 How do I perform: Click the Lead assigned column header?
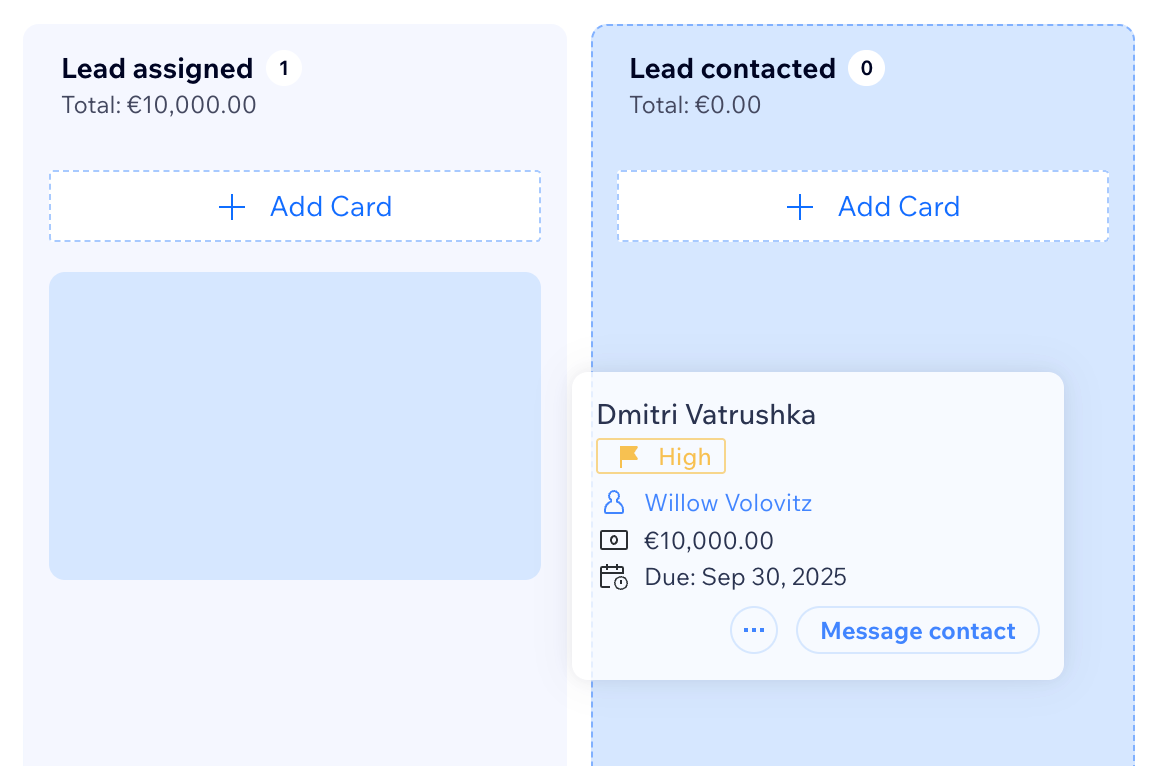coord(157,68)
